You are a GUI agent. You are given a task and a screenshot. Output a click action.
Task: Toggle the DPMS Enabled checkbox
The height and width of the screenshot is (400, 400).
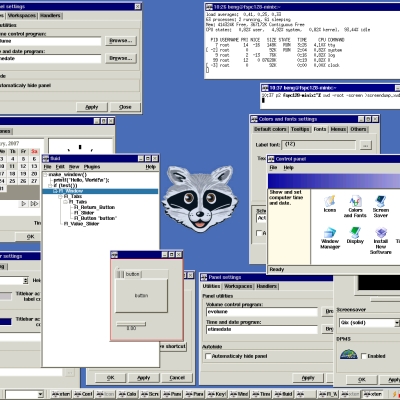(364, 356)
